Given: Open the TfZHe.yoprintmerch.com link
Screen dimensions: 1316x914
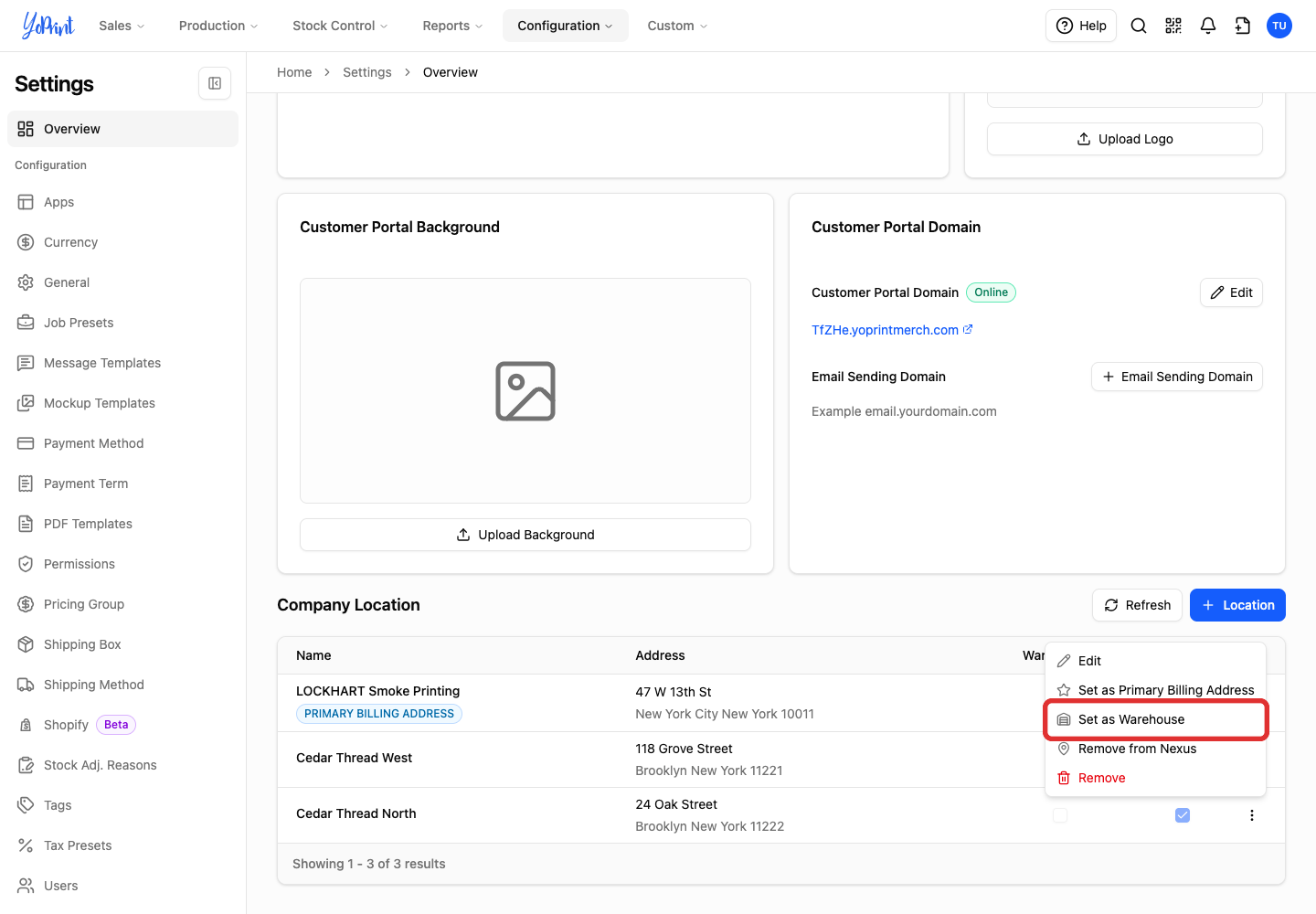Looking at the screenshot, I should pyautogui.click(x=885, y=330).
